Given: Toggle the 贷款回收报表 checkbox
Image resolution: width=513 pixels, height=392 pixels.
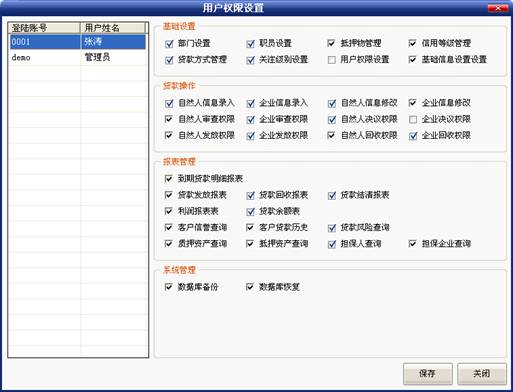Looking at the screenshot, I should coord(250,195).
